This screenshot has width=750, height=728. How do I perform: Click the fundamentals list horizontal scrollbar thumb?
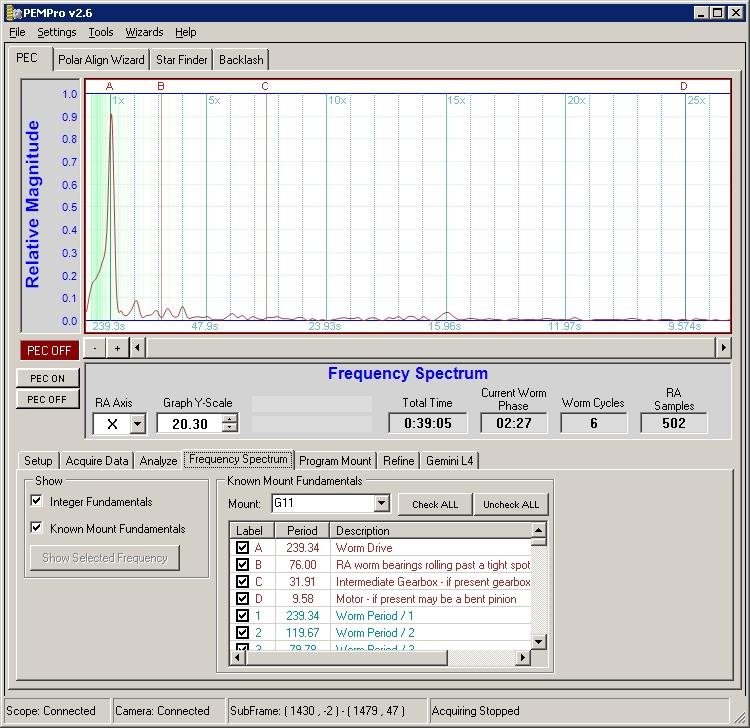click(x=346, y=658)
